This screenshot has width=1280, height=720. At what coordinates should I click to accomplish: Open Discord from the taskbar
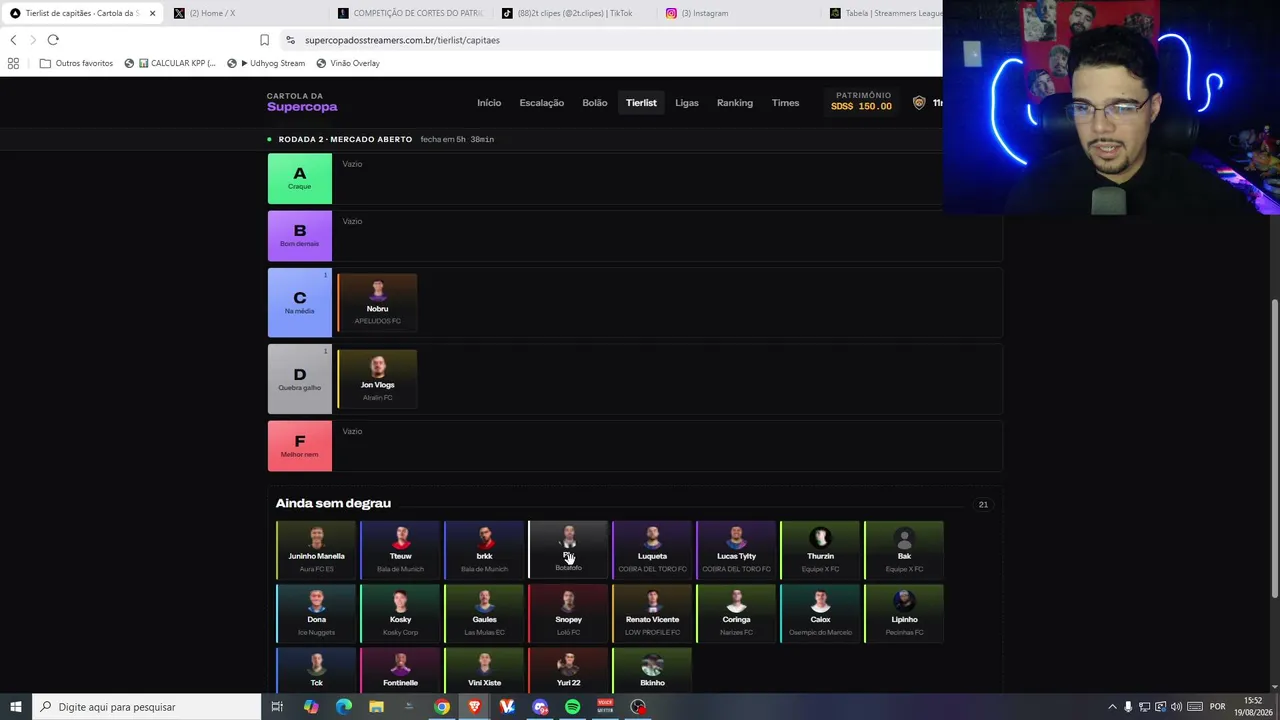click(x=540, y=707)
